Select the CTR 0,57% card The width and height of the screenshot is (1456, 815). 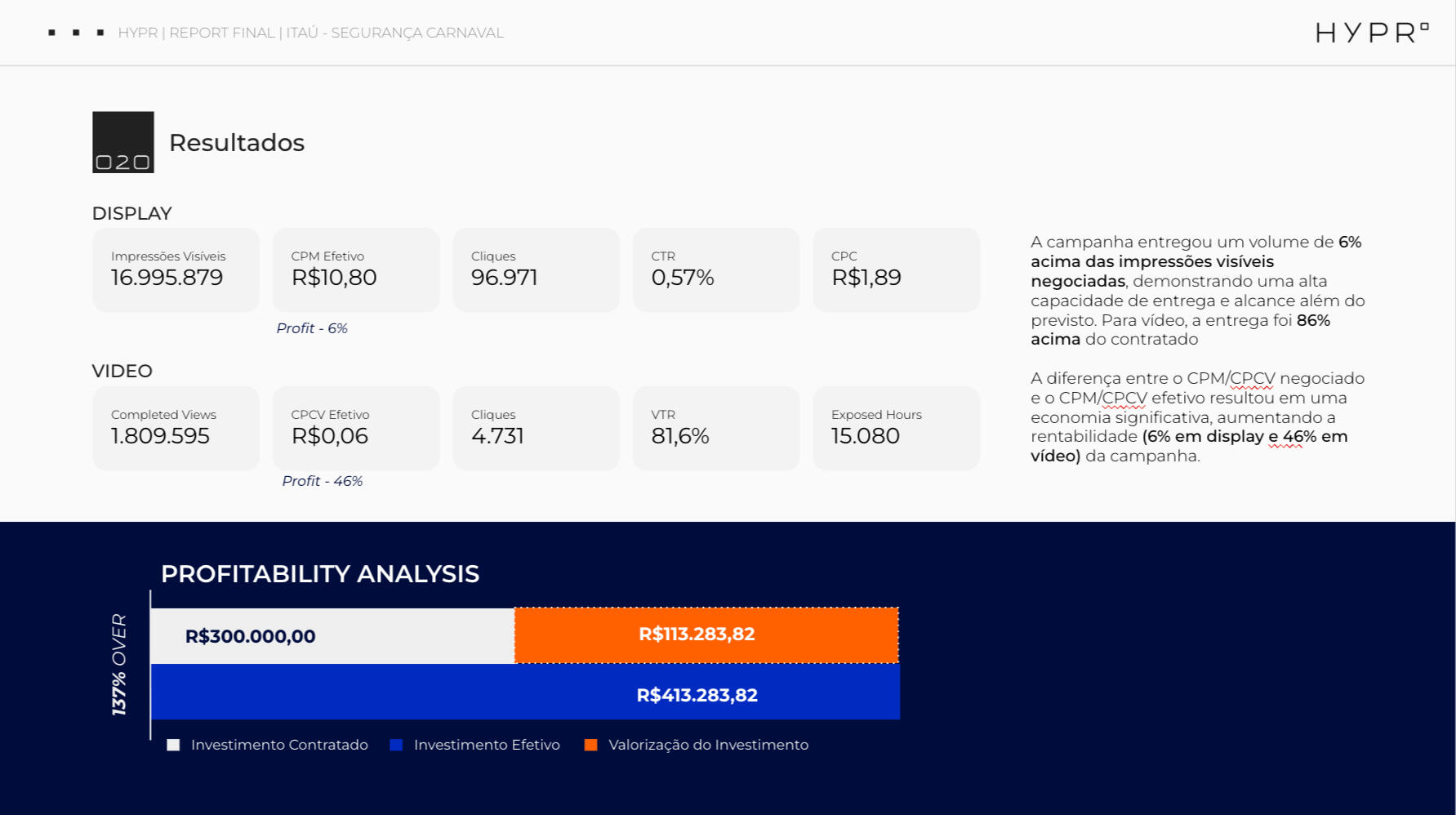pos(716,269)
